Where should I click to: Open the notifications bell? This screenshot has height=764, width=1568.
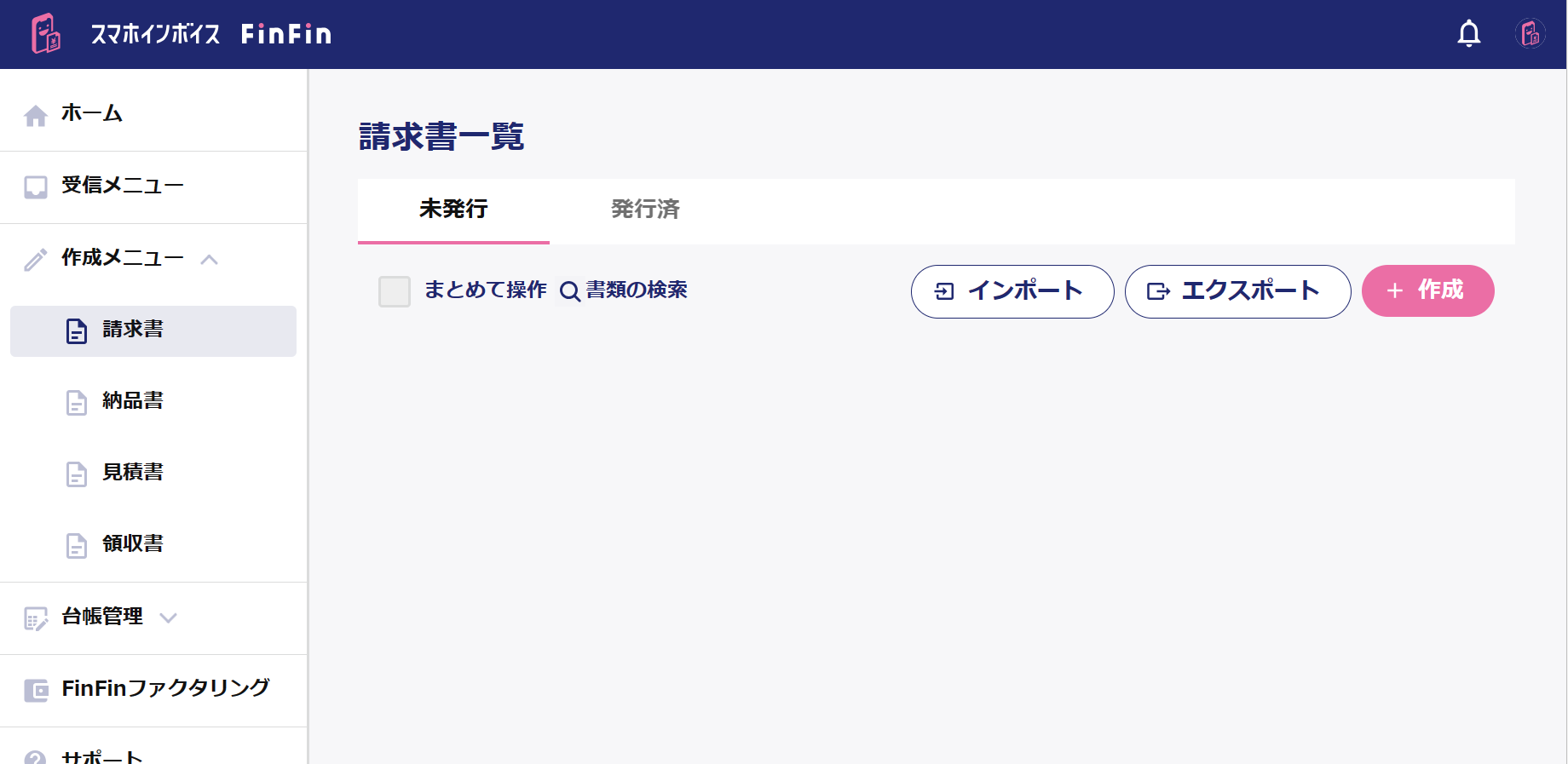(1469, 34)
